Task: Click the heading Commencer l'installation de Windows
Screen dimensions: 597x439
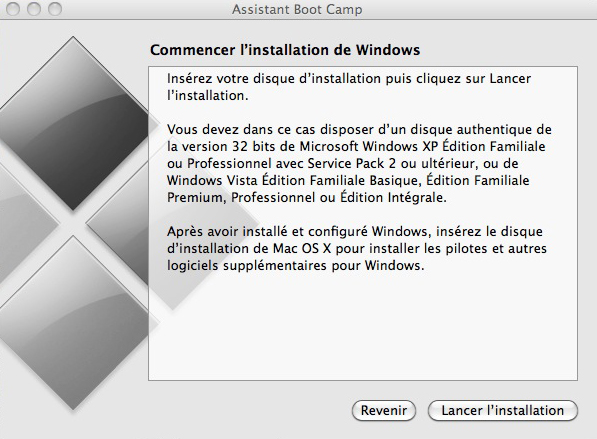Action: click(x=285, y=50)
